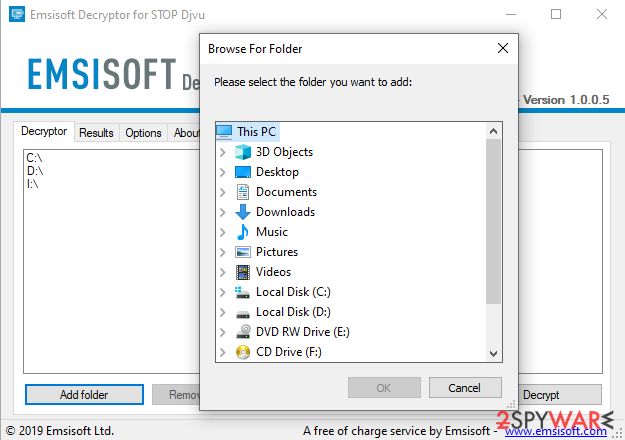
Task: Select the Documents folder label
Action: pyautogui.click(x=286, y=192)
